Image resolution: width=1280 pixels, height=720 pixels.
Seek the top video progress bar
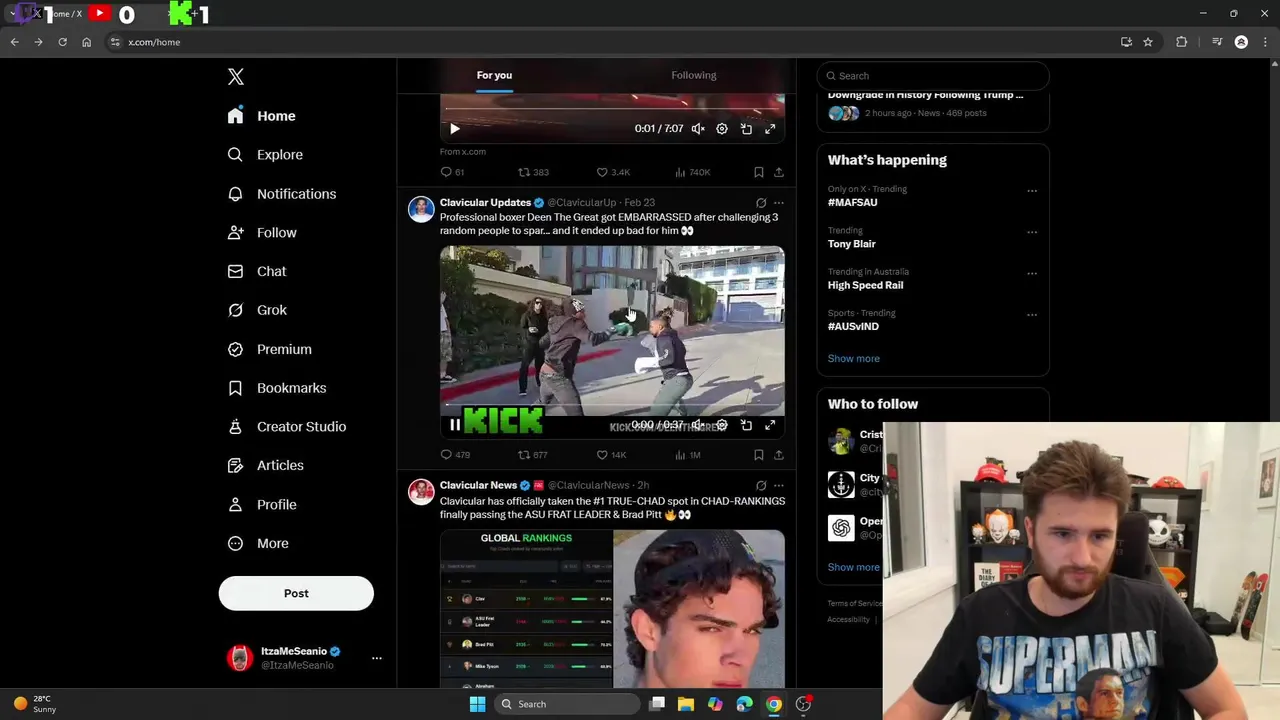(612, 108)
